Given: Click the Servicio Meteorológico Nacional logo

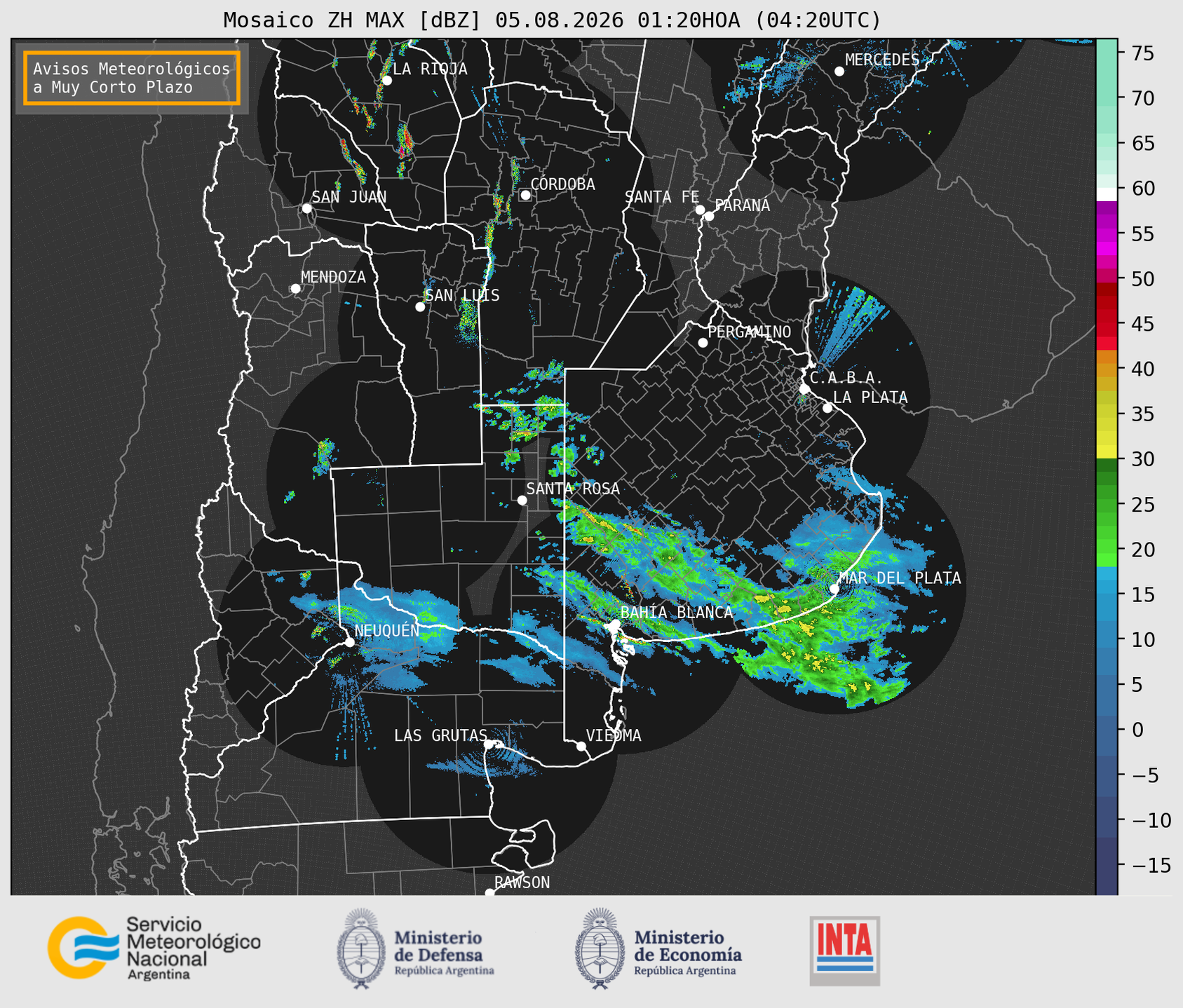Looking at the screenshot, I should pyautogui.click(x=154, y=948).
